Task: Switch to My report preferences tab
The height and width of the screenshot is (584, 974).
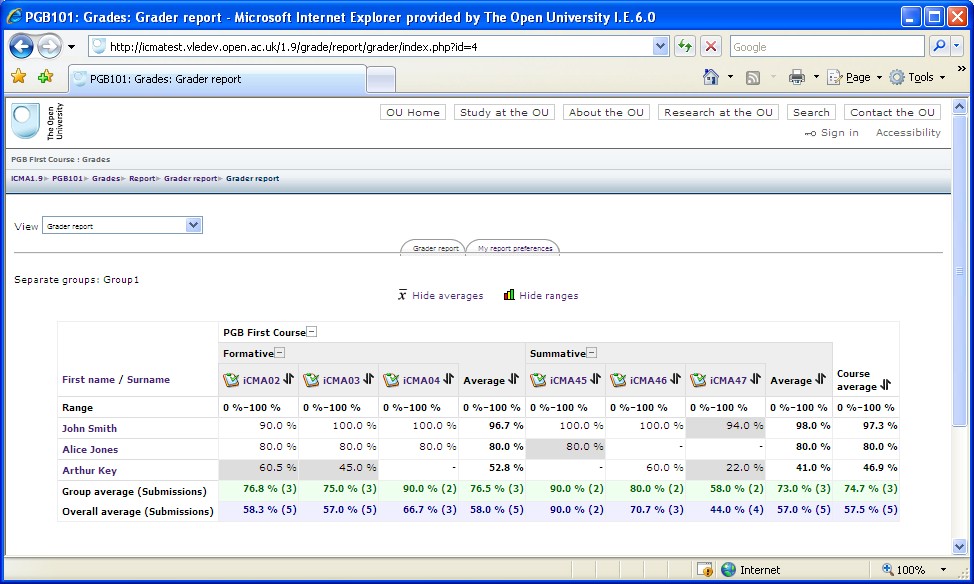Action: [x=514, y=247]
